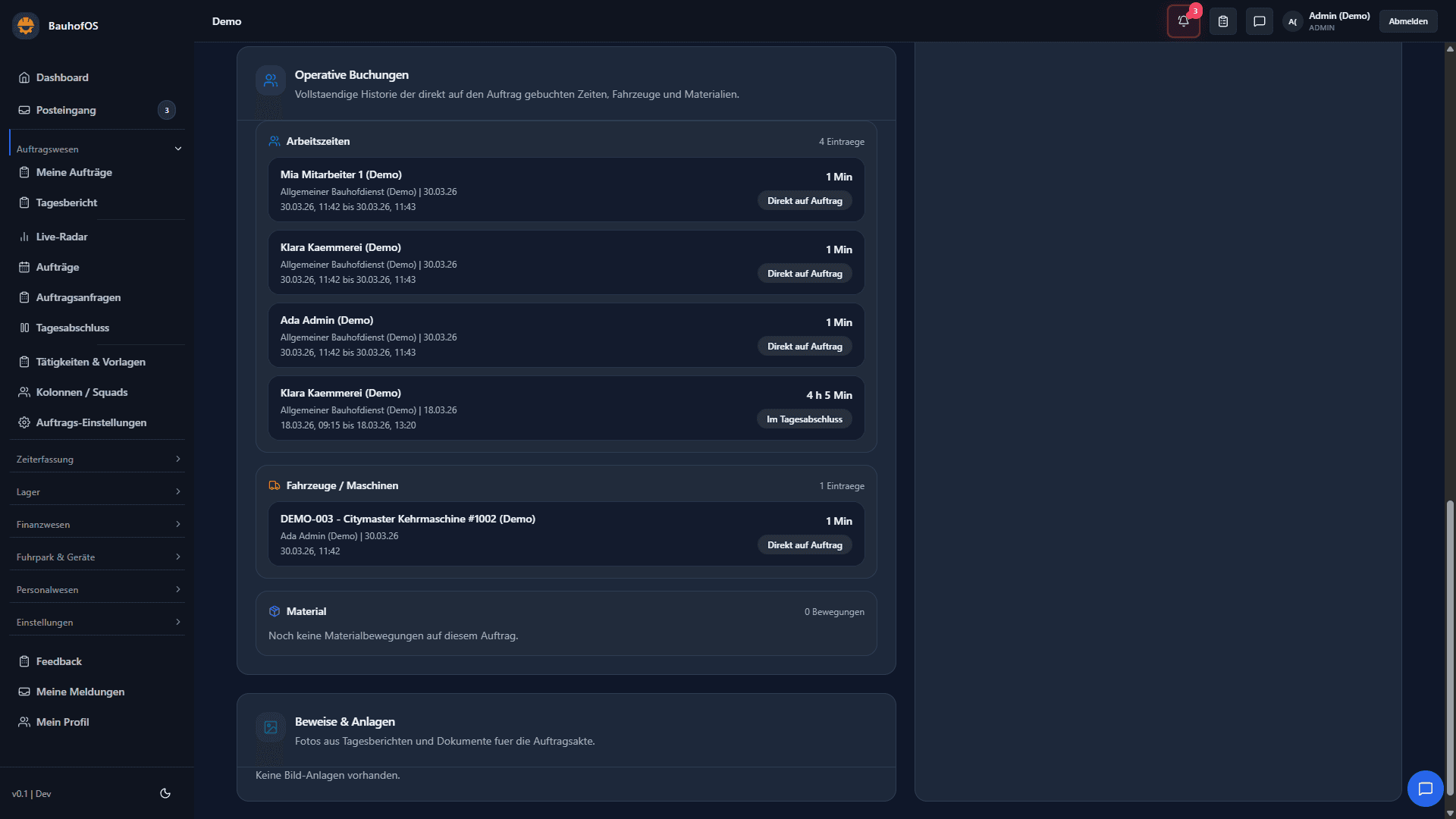Image resolution: width=1456 pixels, height=819 pixels.
Task: Click the page vertical scrollbar
Action: [x=1450, y=645]
